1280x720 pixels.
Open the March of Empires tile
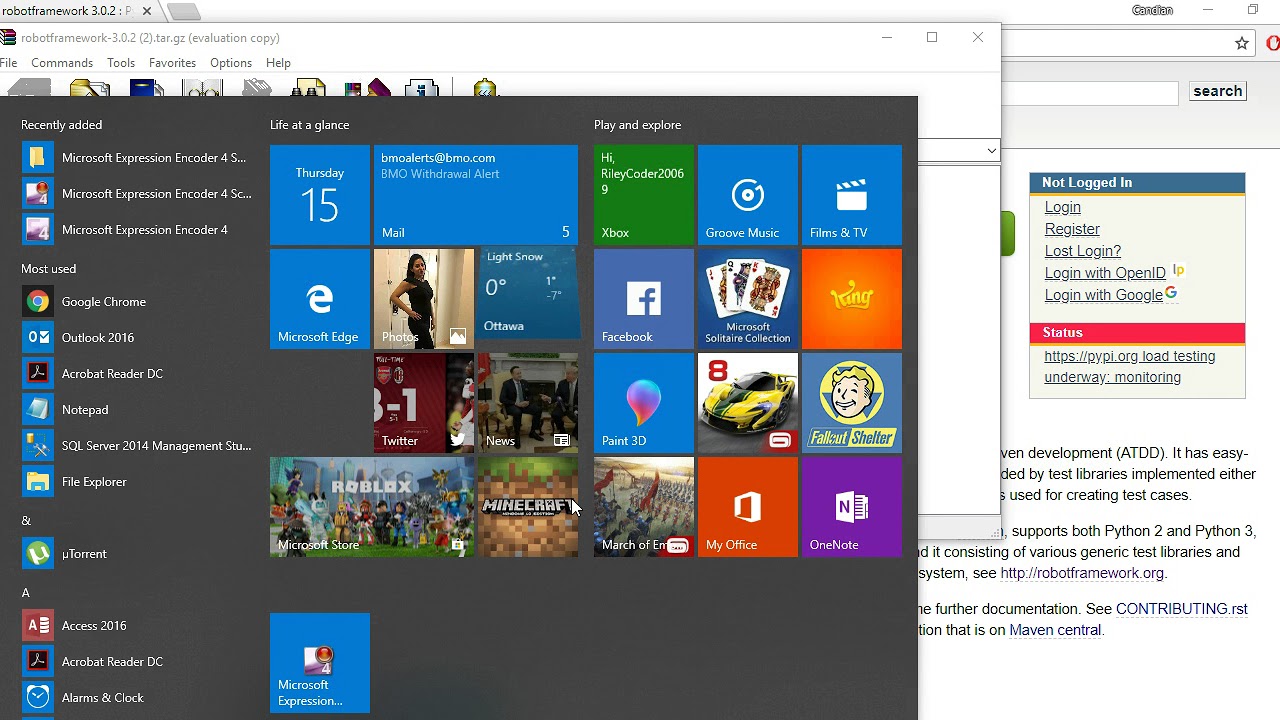coord(644,507)
